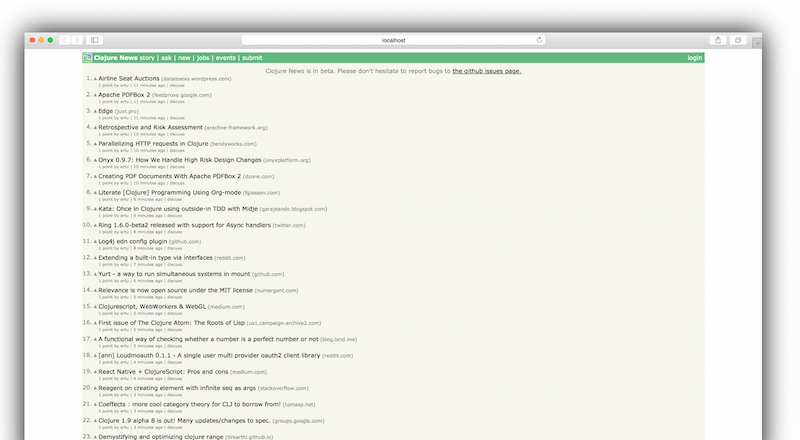
Task: Go forward with Safari's forward arrow
Action: (x=77, y=40)
